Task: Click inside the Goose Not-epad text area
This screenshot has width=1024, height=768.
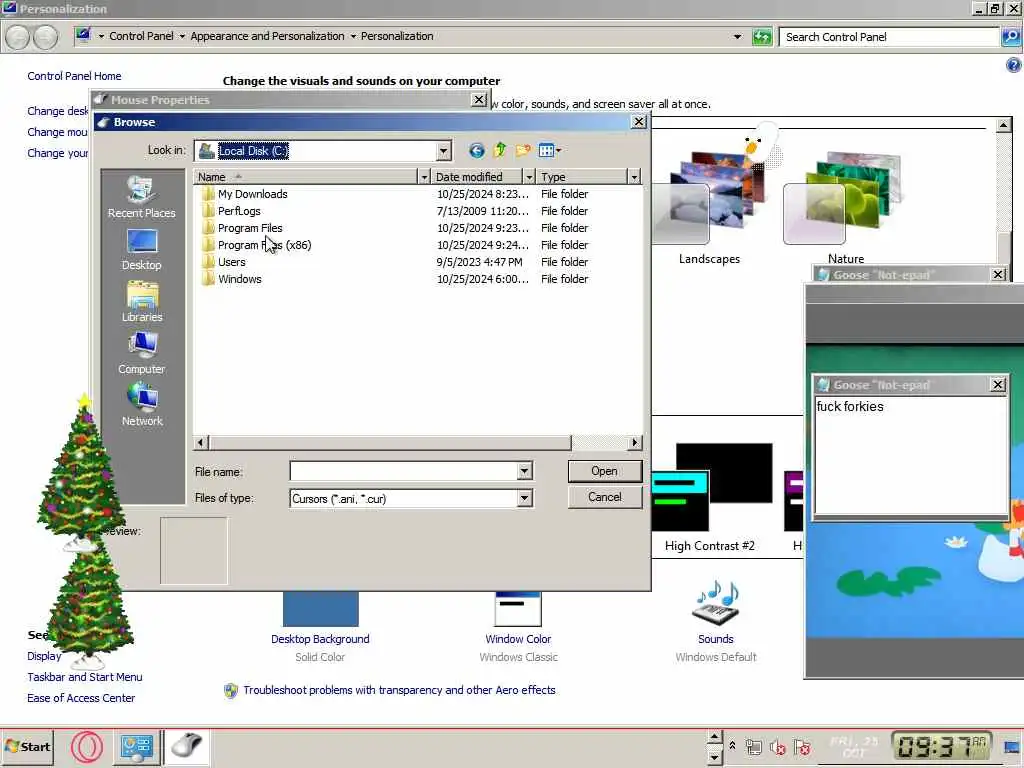Action: (x=910, y=455)
